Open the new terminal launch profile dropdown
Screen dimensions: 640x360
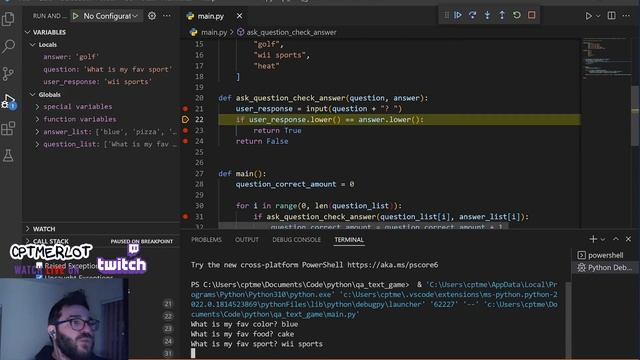pos(603,239)
